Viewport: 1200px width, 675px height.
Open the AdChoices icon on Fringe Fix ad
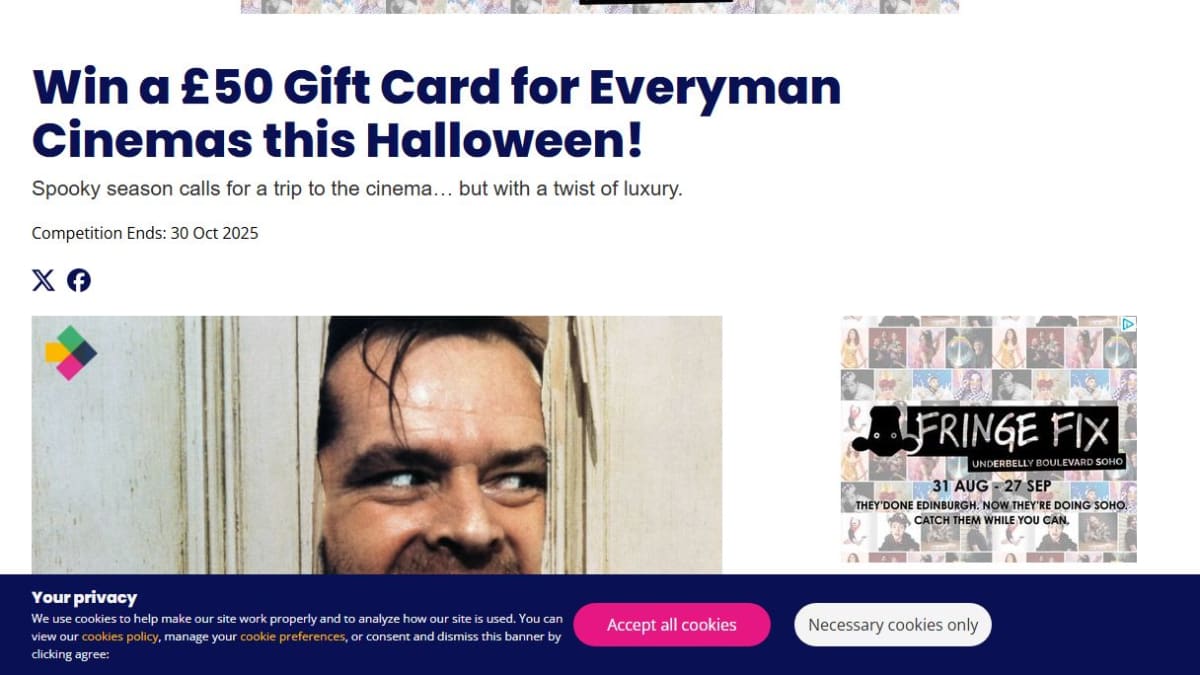[1128, 324]
